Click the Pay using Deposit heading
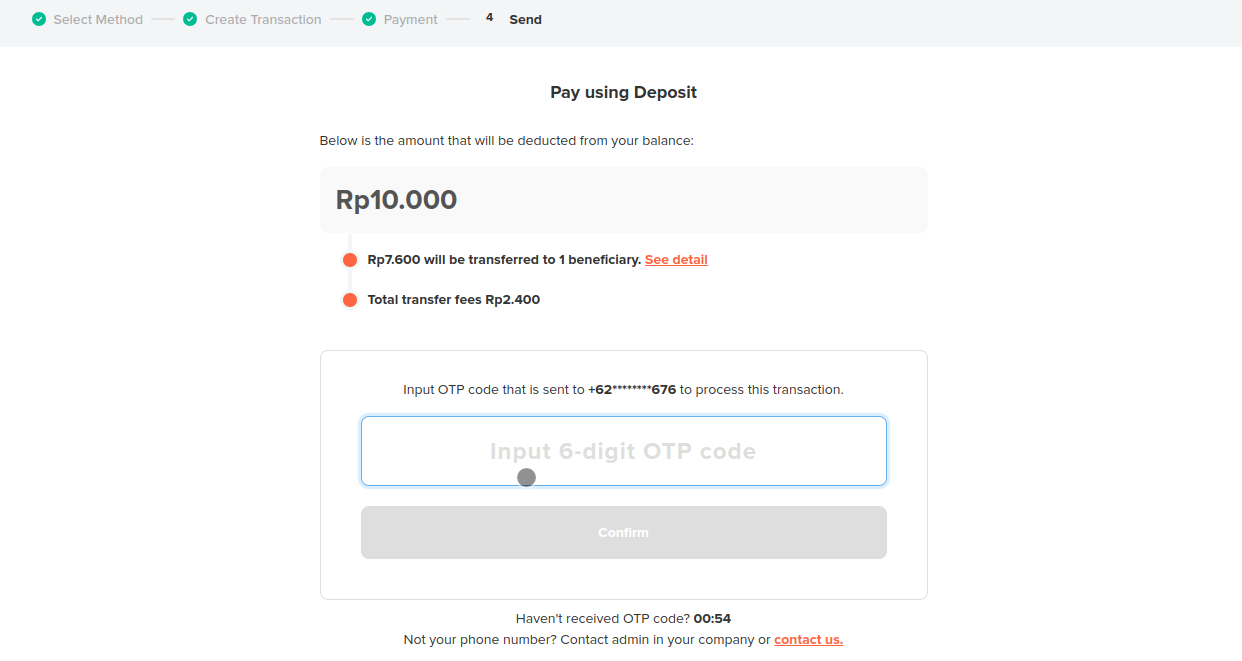 coord(623,92)
